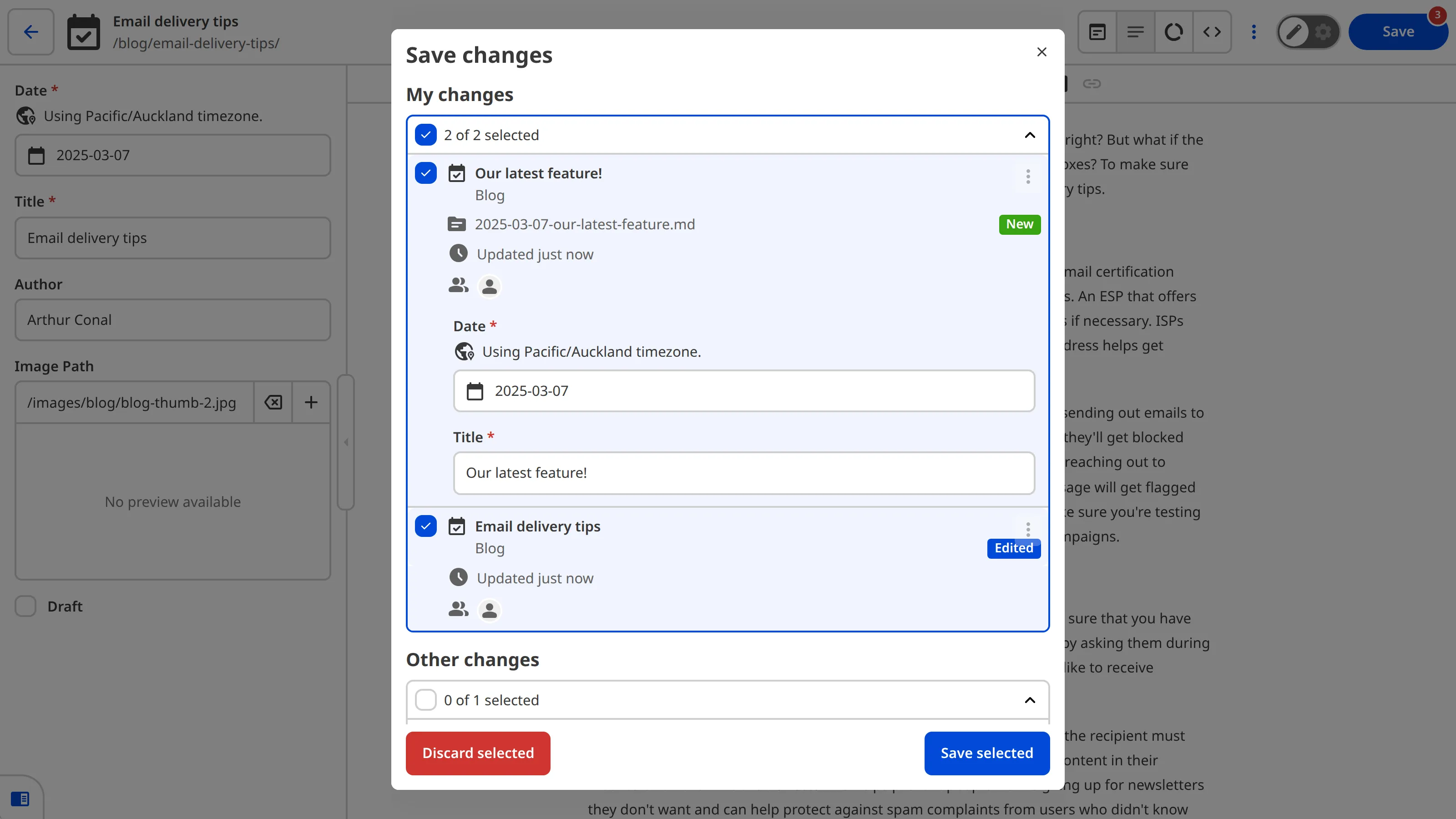Click the Date field in the dialog
Screen dimensions: 1456x819
[x=744, y=390]
